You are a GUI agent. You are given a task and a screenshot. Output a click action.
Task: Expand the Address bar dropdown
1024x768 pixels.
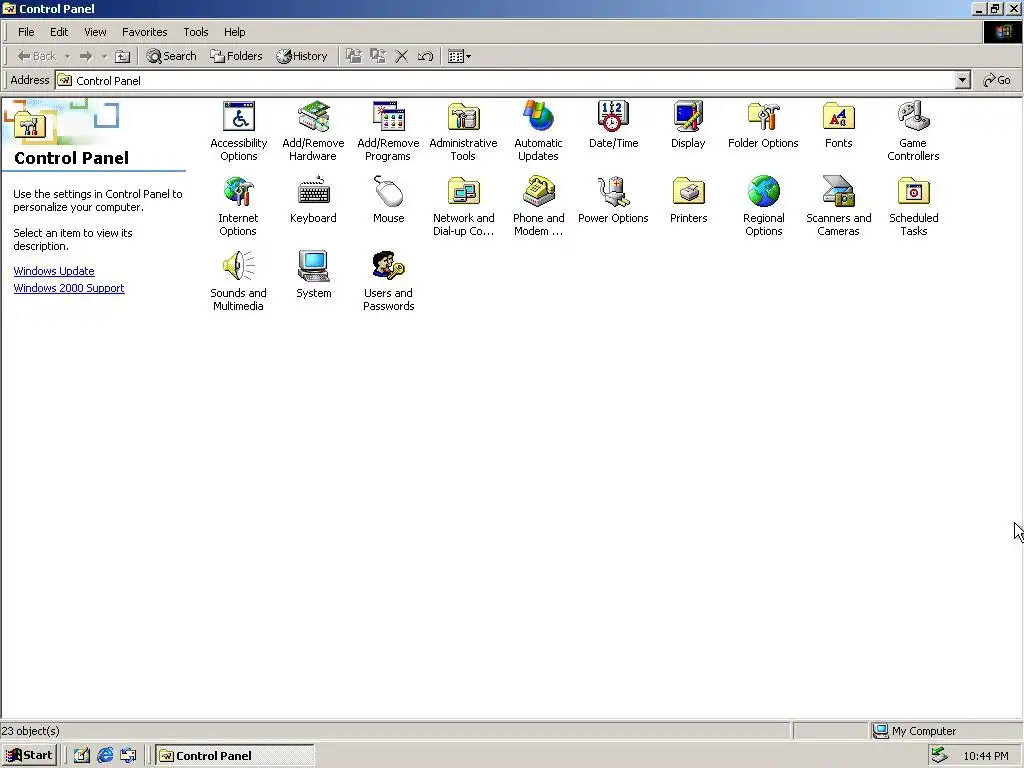point(962,80)
